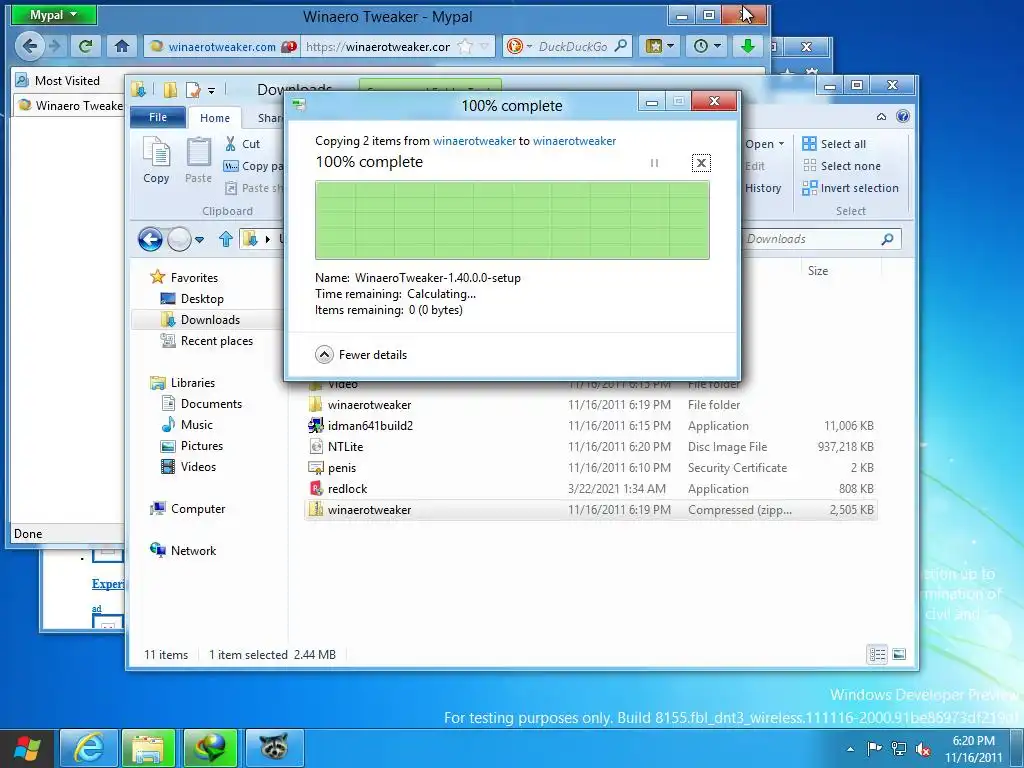Open quick access toolbar customize dropdown
Image resolution: width=1024 pixels, height=768 pixels.
211,90
